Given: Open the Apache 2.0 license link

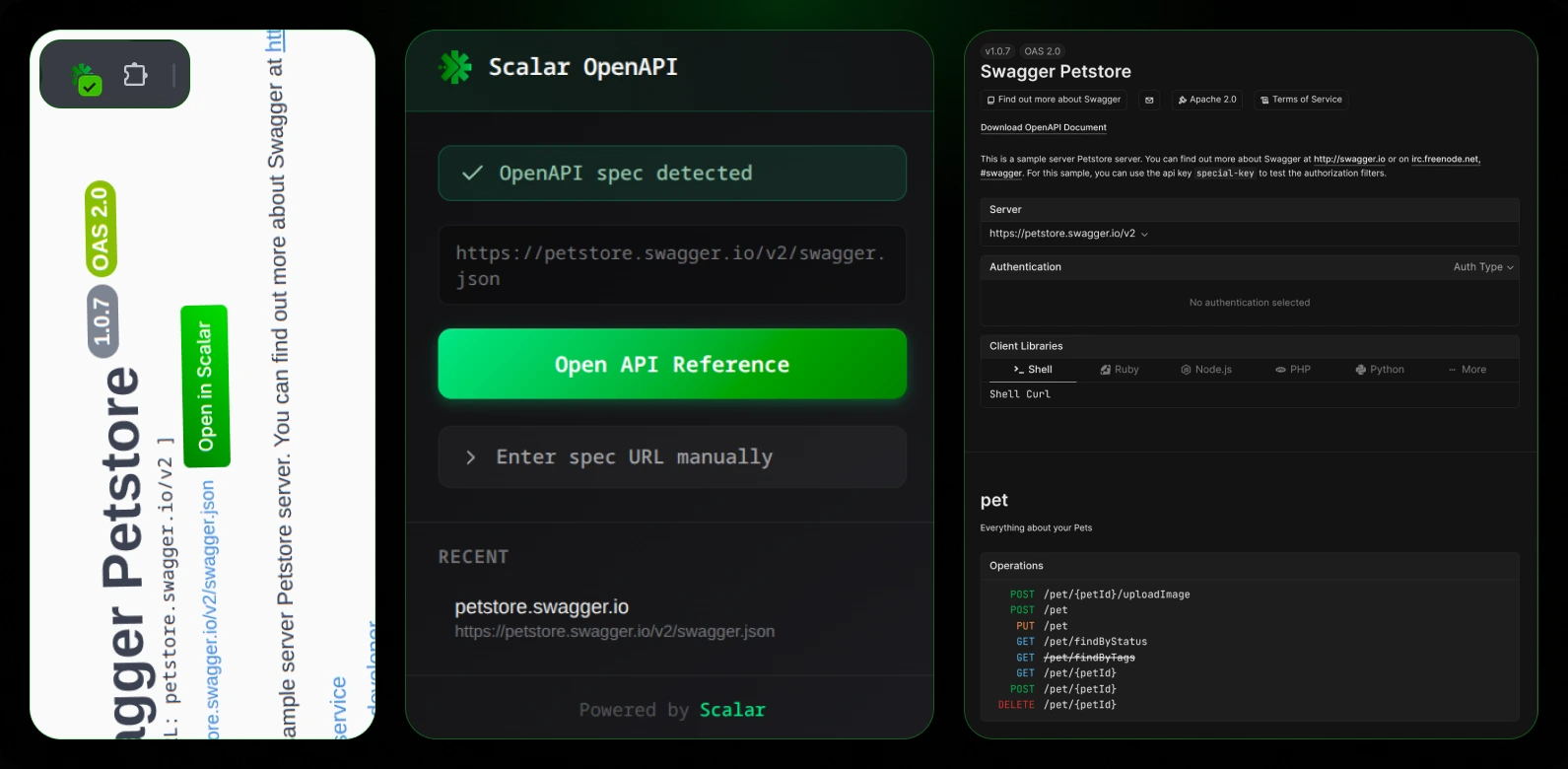Looking at the screenshot, I should point(1207,100).
